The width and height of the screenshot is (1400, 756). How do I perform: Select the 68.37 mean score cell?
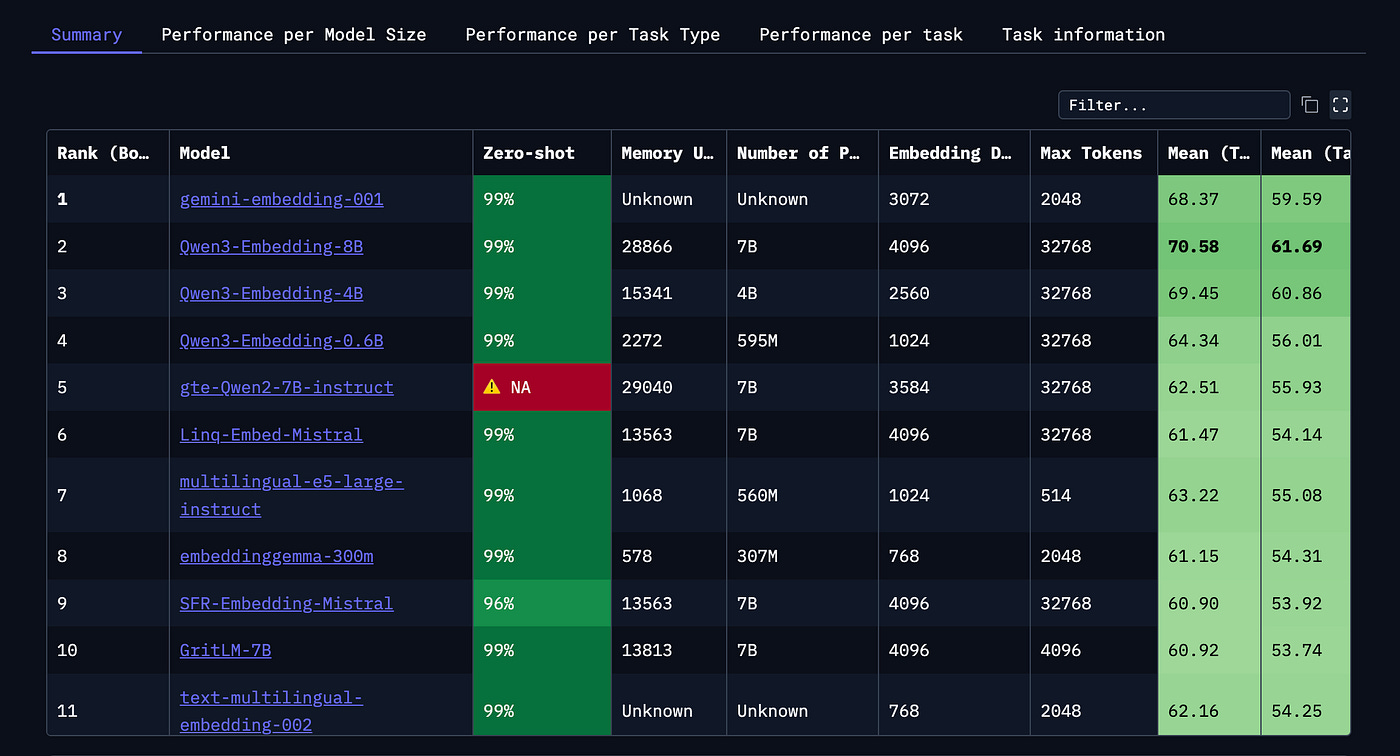point(1209,199)
